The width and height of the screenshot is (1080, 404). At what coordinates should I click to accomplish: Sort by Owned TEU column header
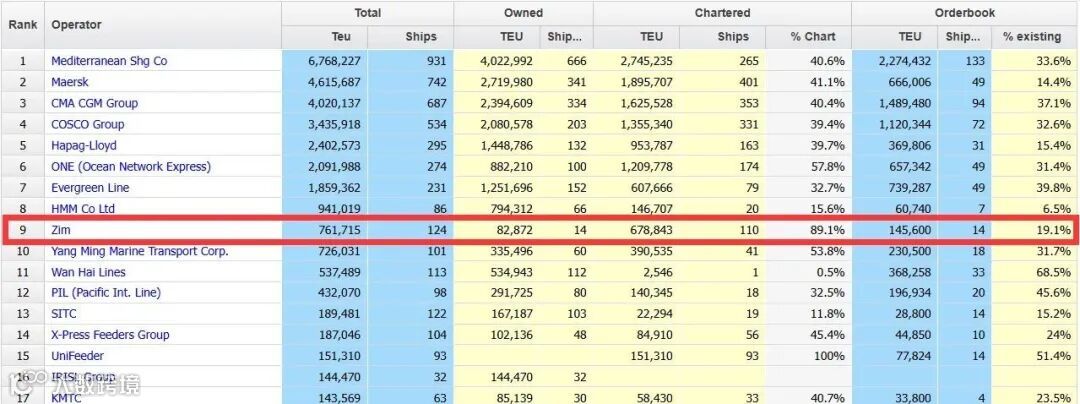pyautogui.click(x=512, y=37)
